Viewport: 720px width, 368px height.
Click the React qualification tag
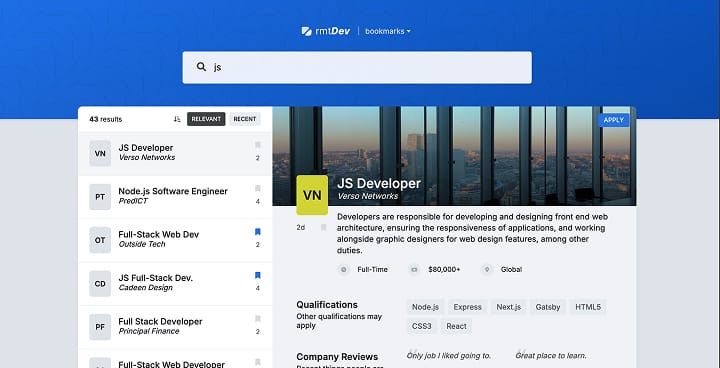pos(456,326)
